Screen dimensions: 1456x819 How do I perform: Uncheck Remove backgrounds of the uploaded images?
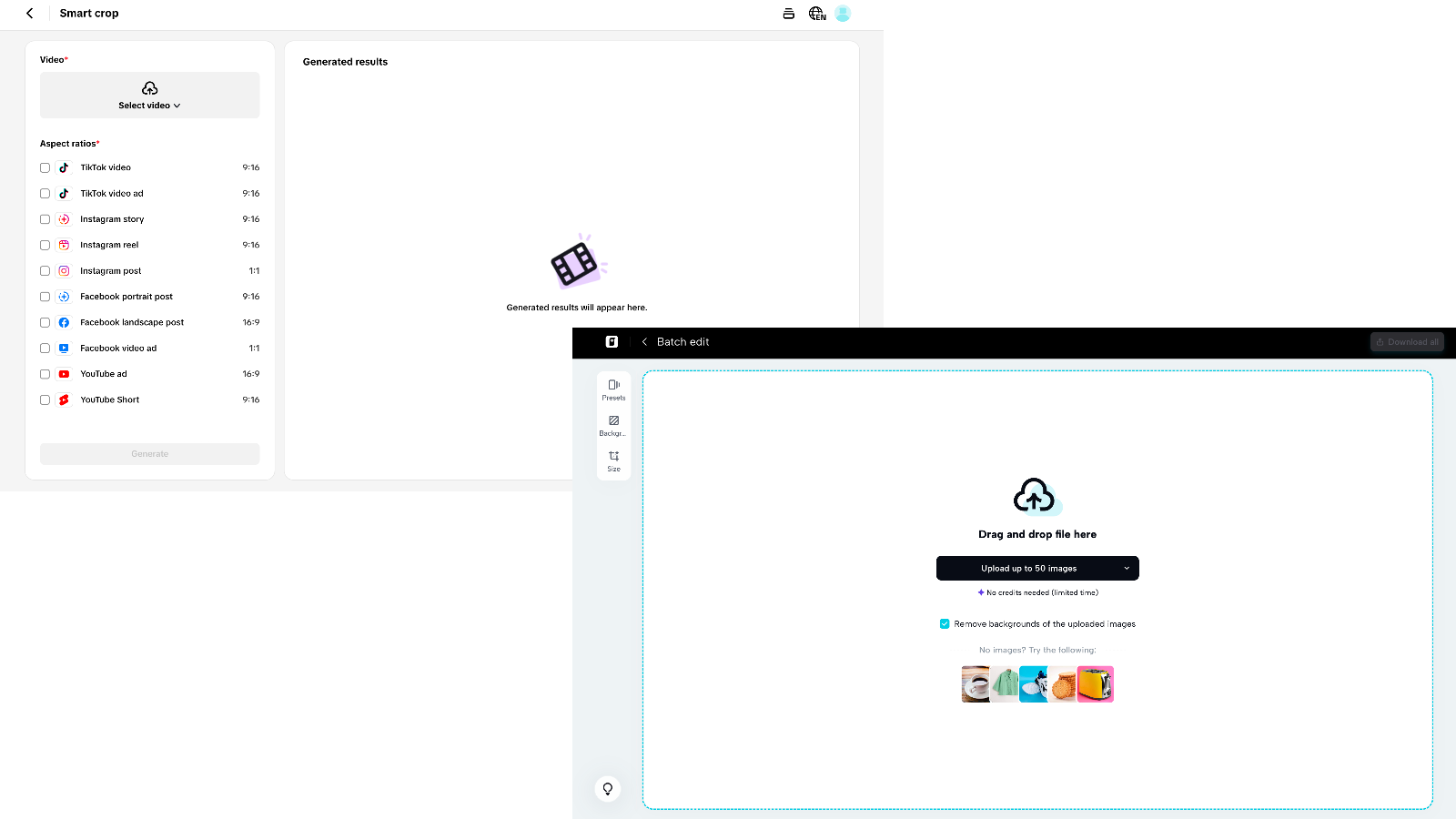tap(945, 623)
